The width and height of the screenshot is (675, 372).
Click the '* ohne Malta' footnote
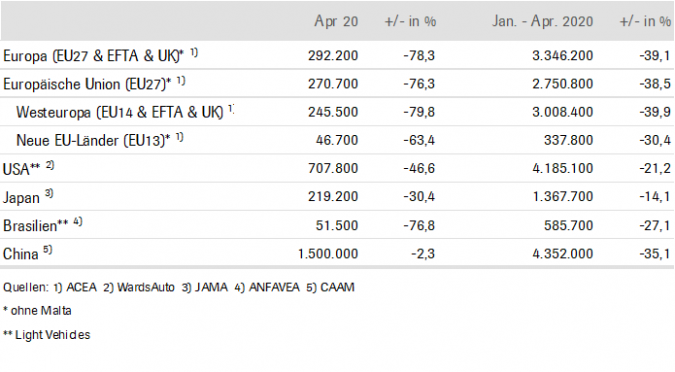[x=37, y=311]
